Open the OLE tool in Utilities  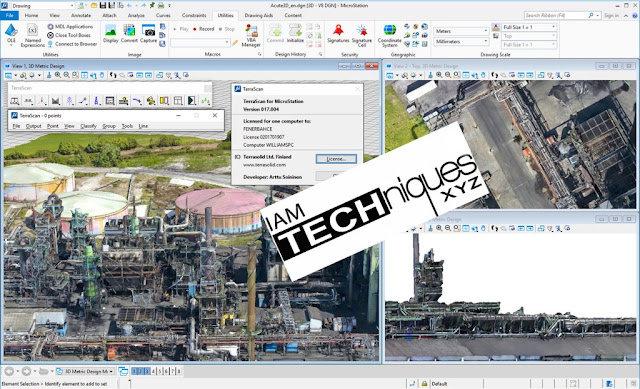coord(11,34)
